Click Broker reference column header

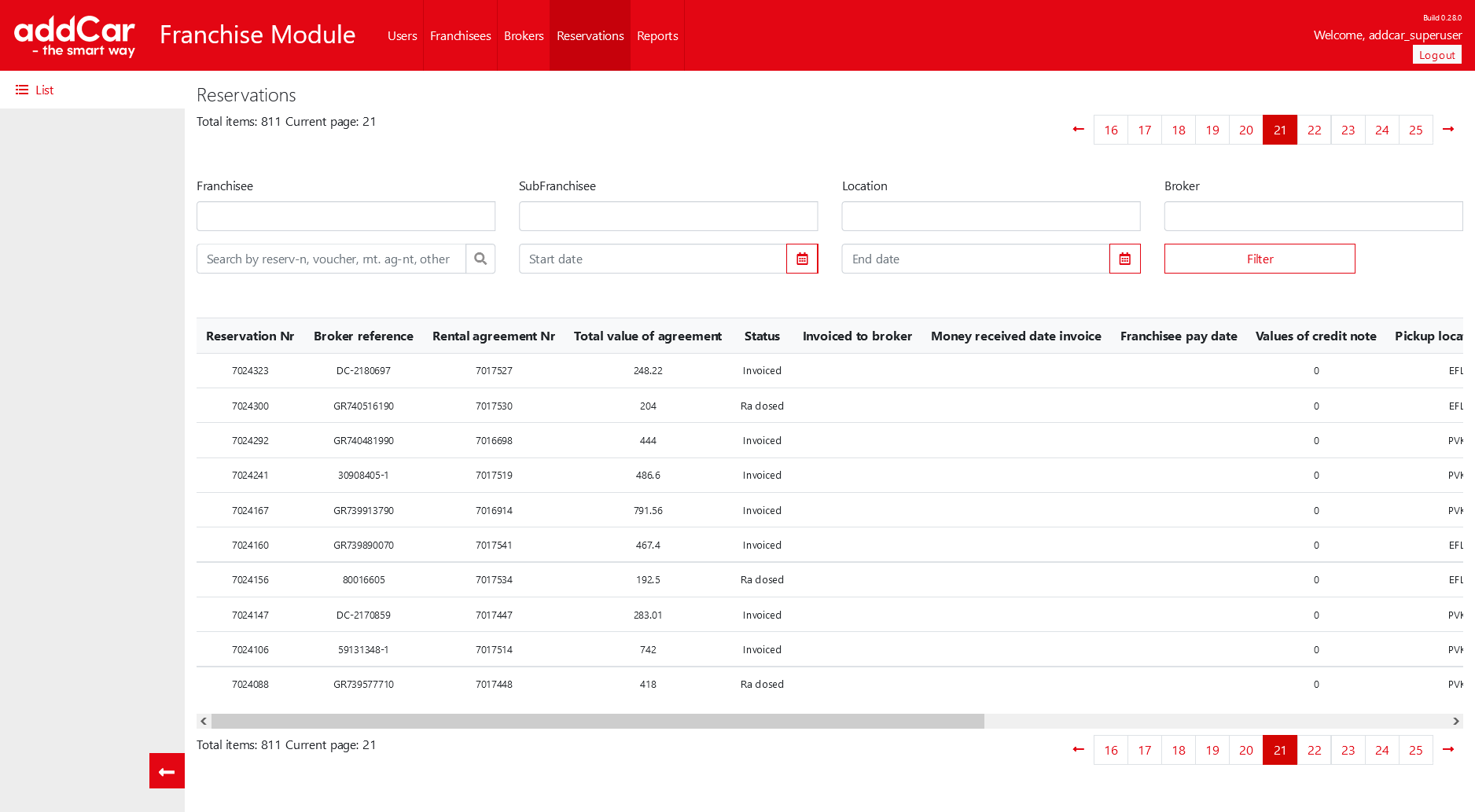pos(363,336)
